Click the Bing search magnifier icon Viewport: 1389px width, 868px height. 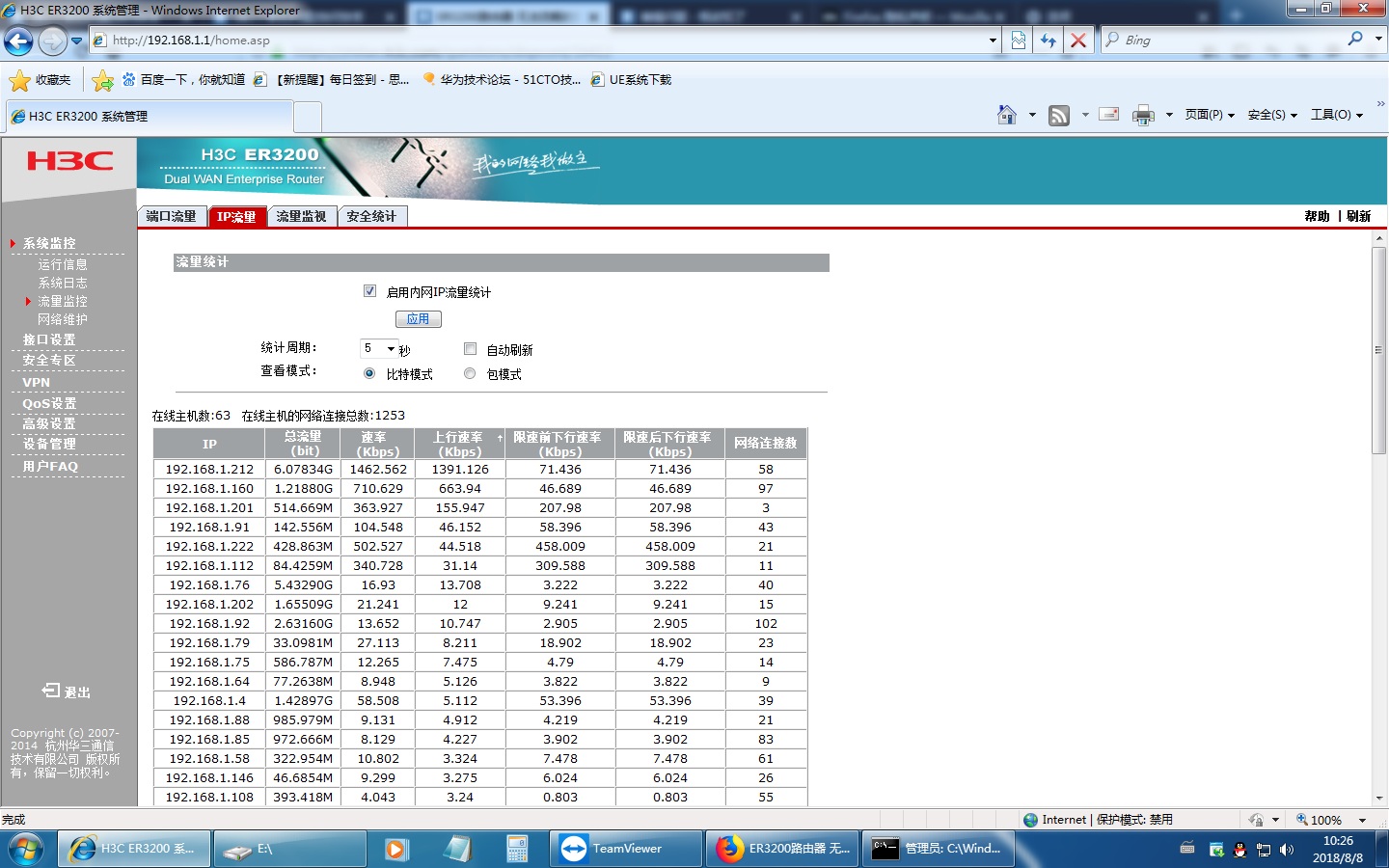1355,40
